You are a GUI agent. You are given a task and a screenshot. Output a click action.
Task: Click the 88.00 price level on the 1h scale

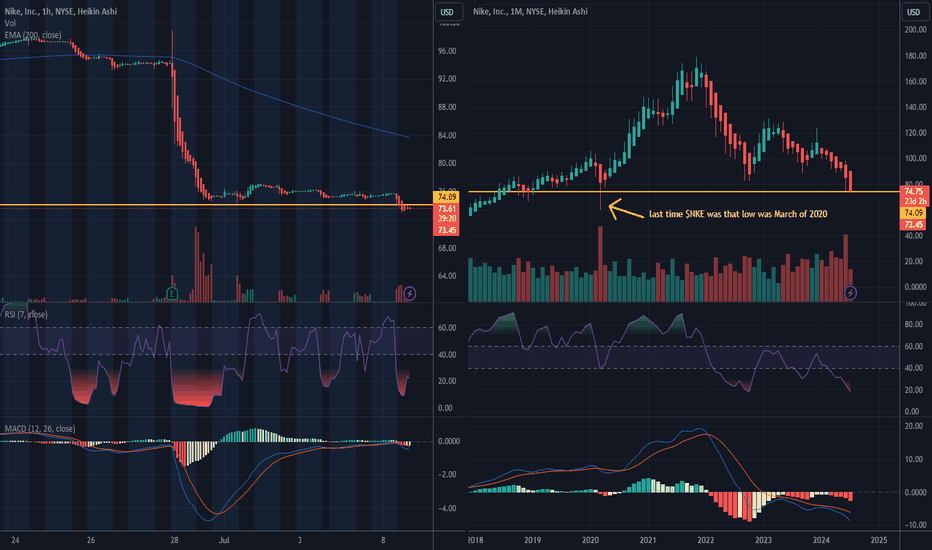[447, 107]
